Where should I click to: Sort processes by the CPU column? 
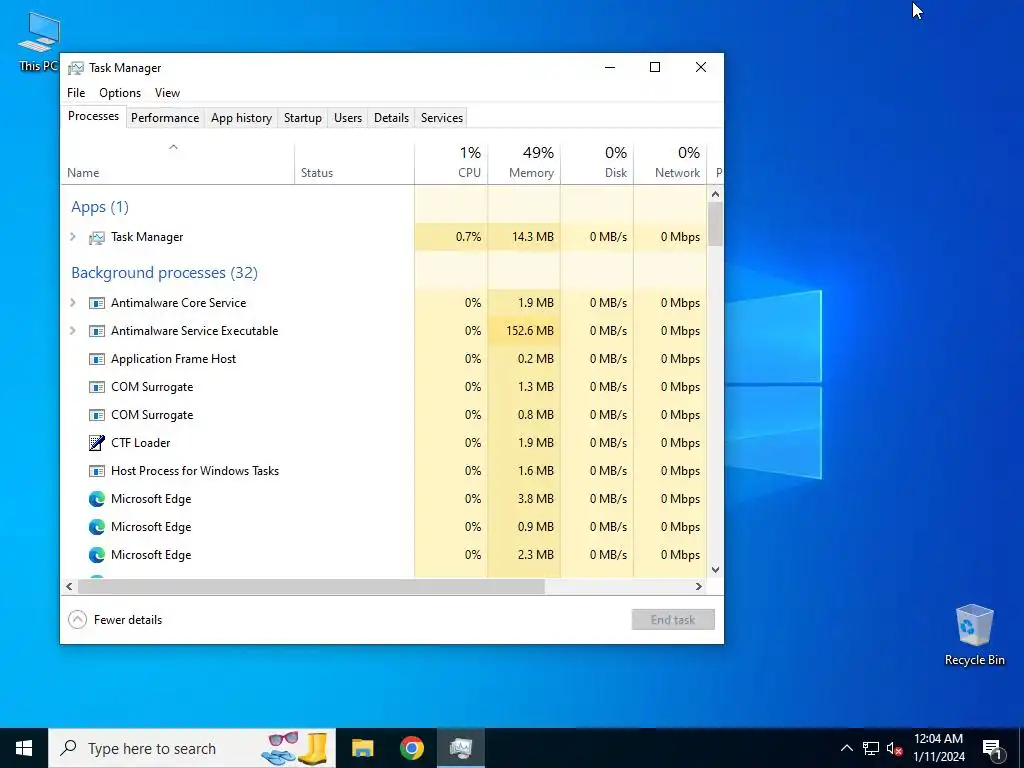451,163
